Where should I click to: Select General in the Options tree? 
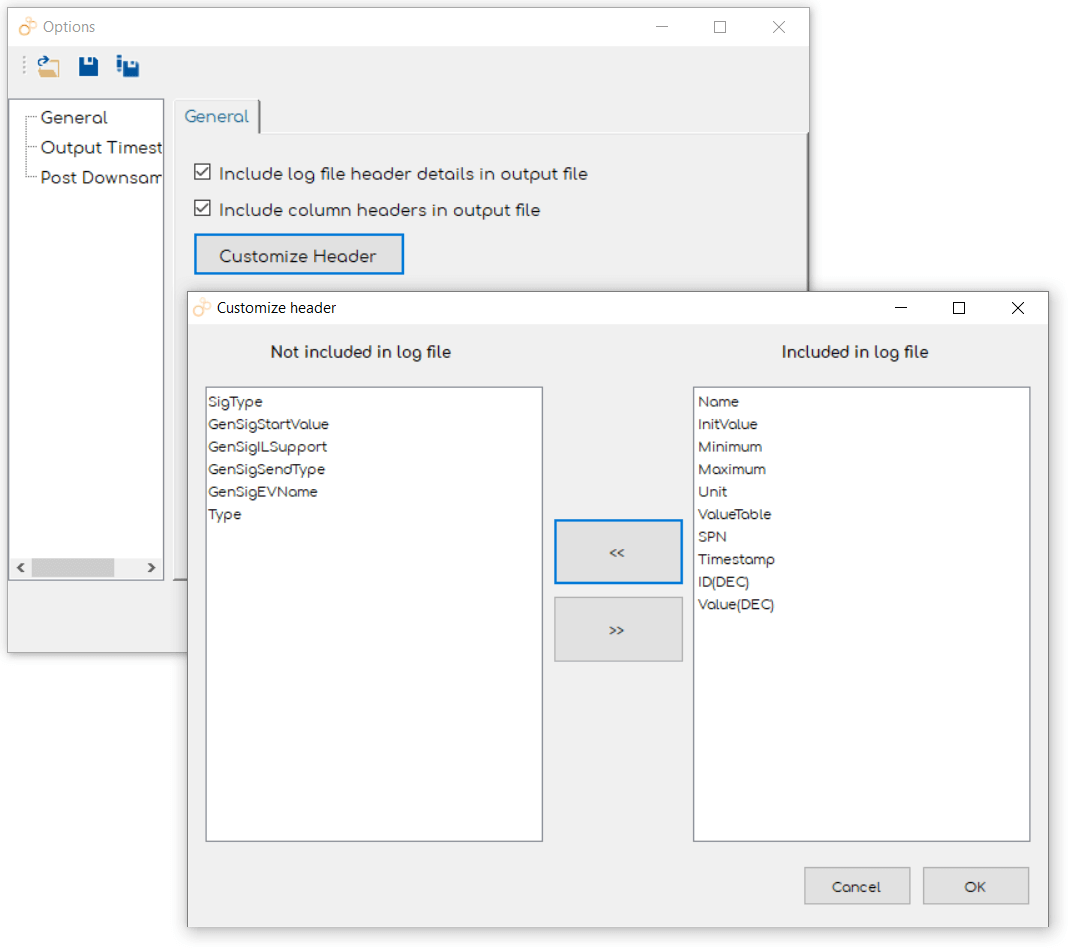point(74,118)
